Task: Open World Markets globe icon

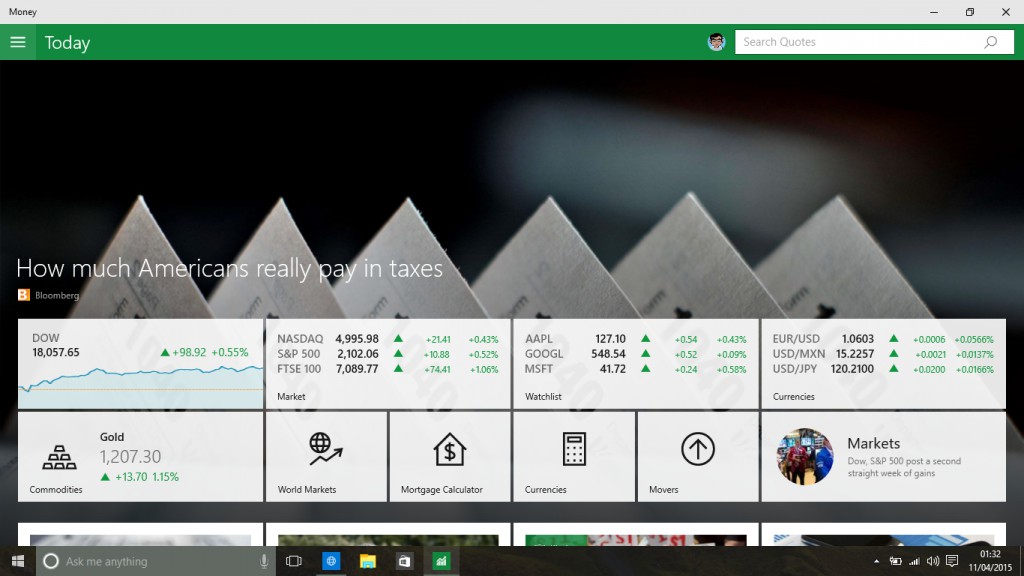Action: (x=325, y=449)
